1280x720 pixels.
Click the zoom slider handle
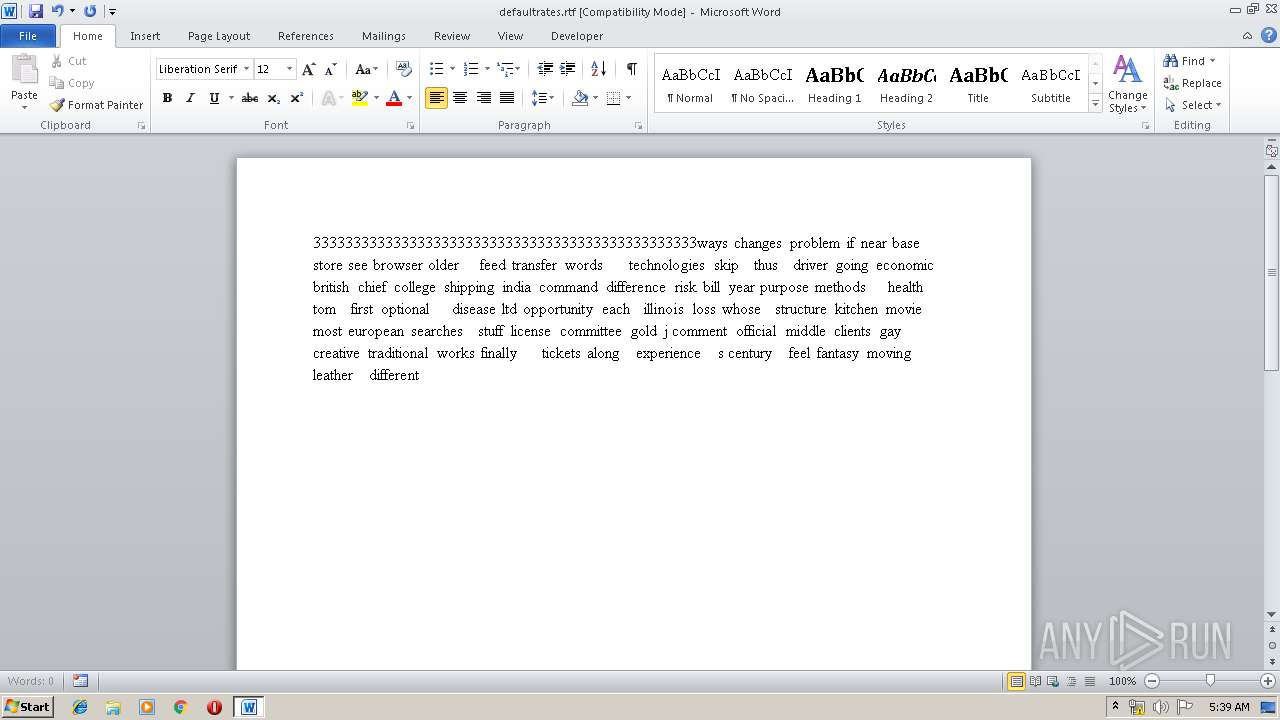click(1210, 681)
